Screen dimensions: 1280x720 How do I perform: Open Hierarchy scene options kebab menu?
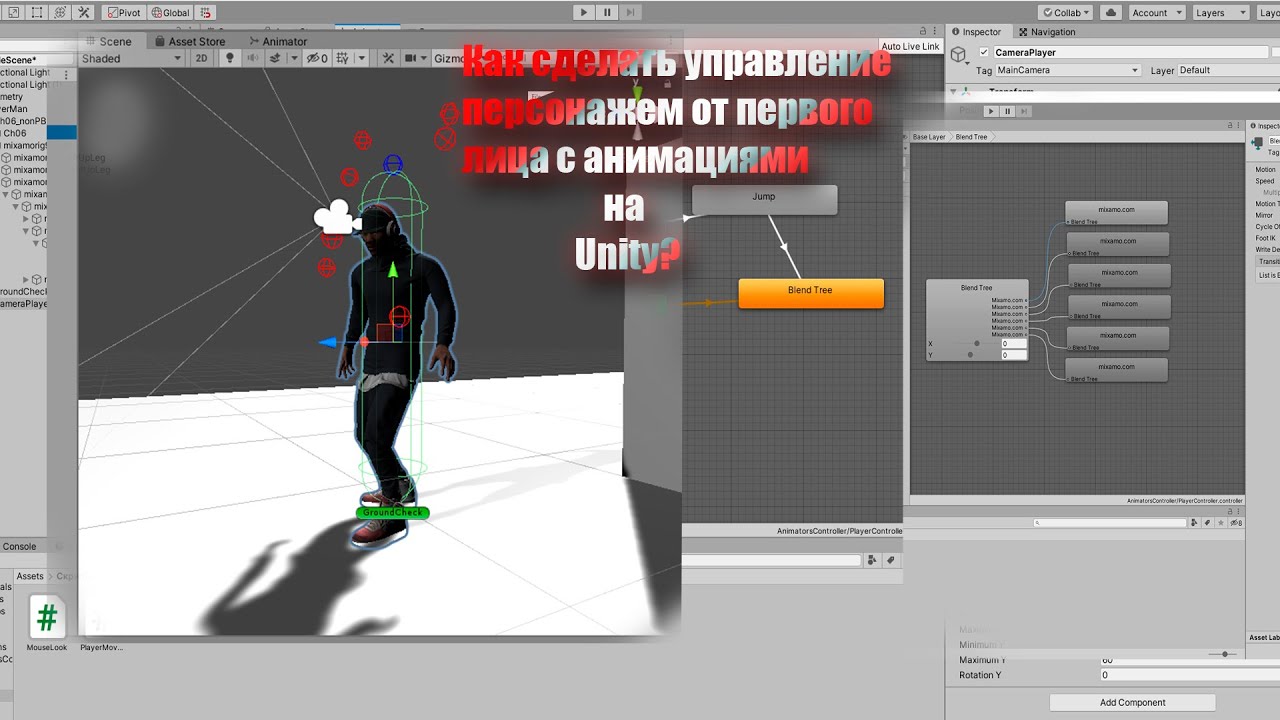point(67,75)
